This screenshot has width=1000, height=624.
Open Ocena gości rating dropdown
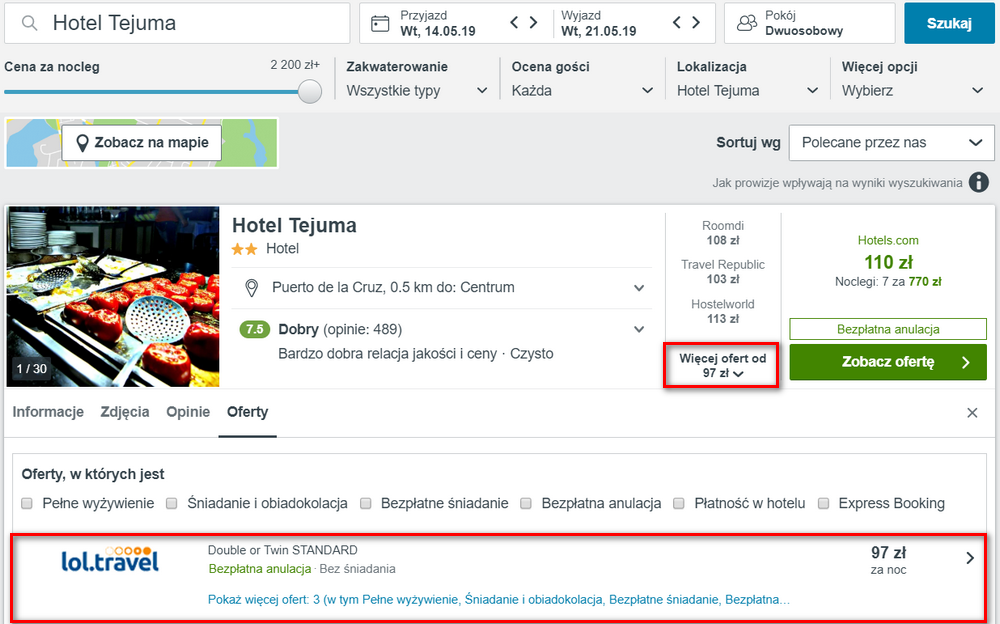pyautogui.click(x=582, y=91)
